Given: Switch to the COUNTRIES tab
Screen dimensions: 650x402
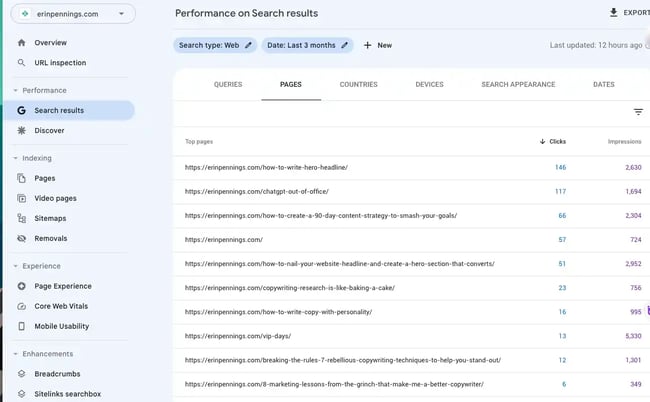Looking at the screenshot, I should [x=359, y=85].
